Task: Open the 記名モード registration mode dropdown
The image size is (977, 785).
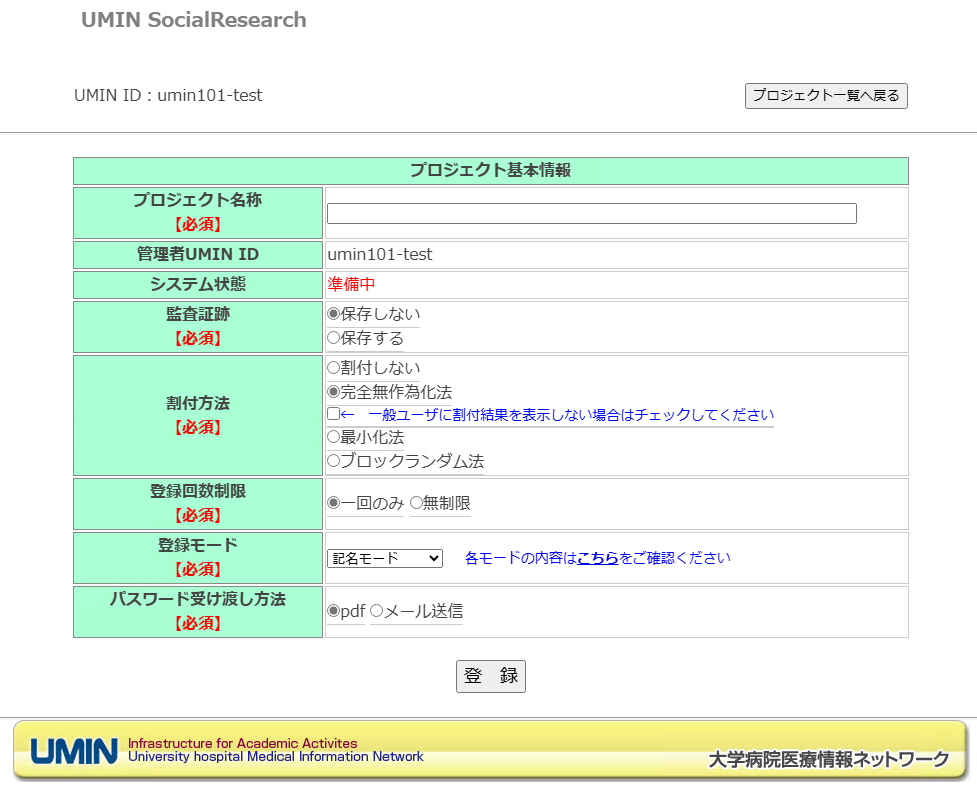Action: (x=385, y=558)
